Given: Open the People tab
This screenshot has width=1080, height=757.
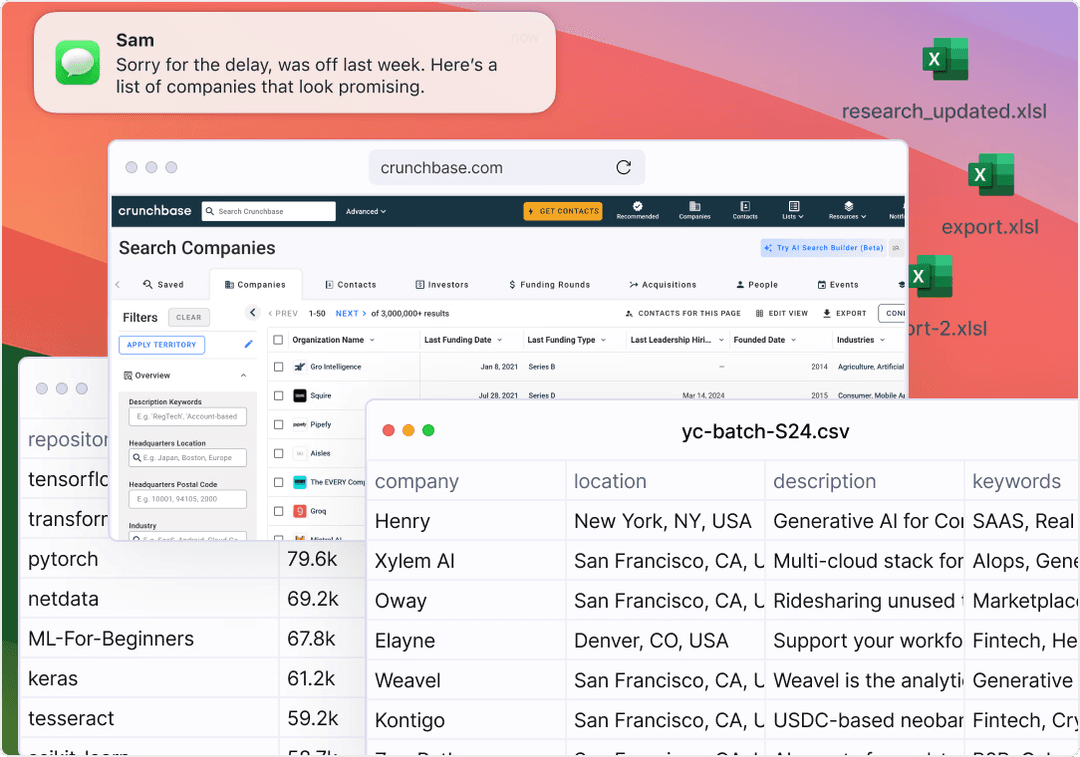Looking at the screenshot, I should point(757,284).
